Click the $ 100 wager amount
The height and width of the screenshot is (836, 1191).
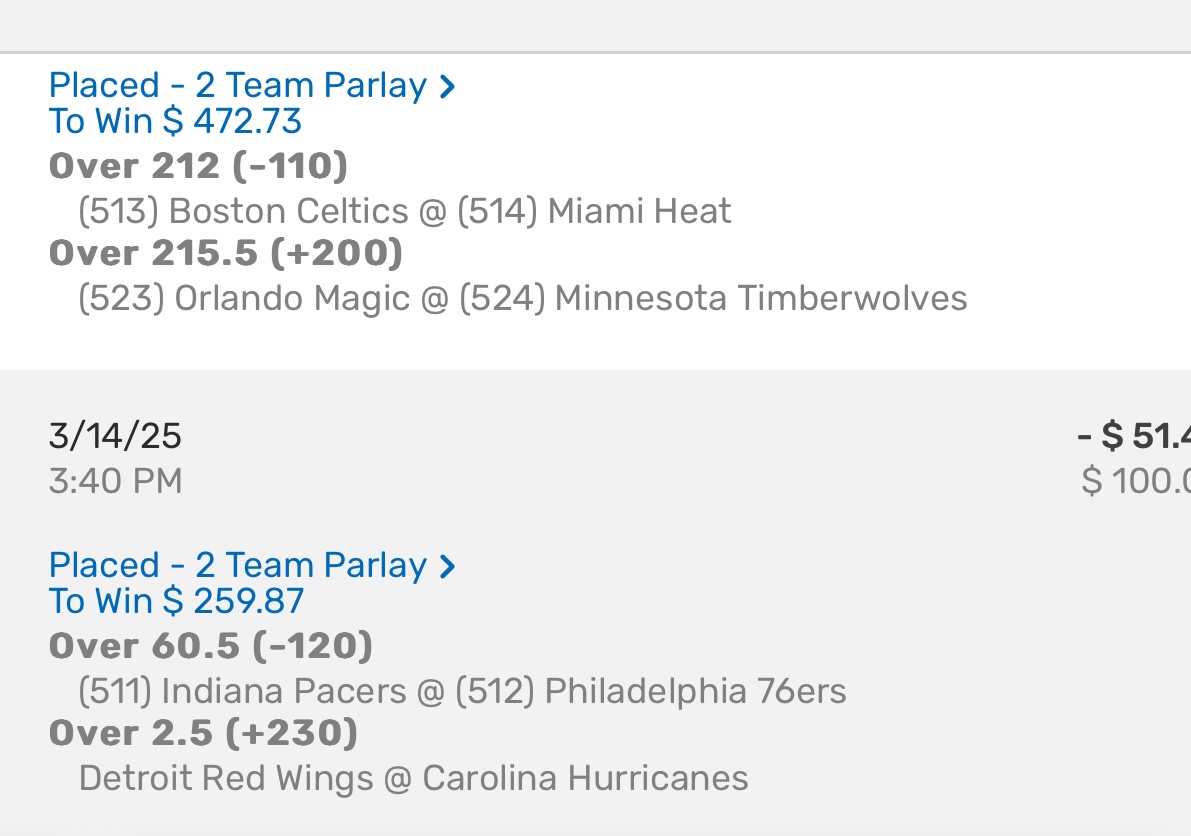pyautogui.click(x=1137, y=481)
